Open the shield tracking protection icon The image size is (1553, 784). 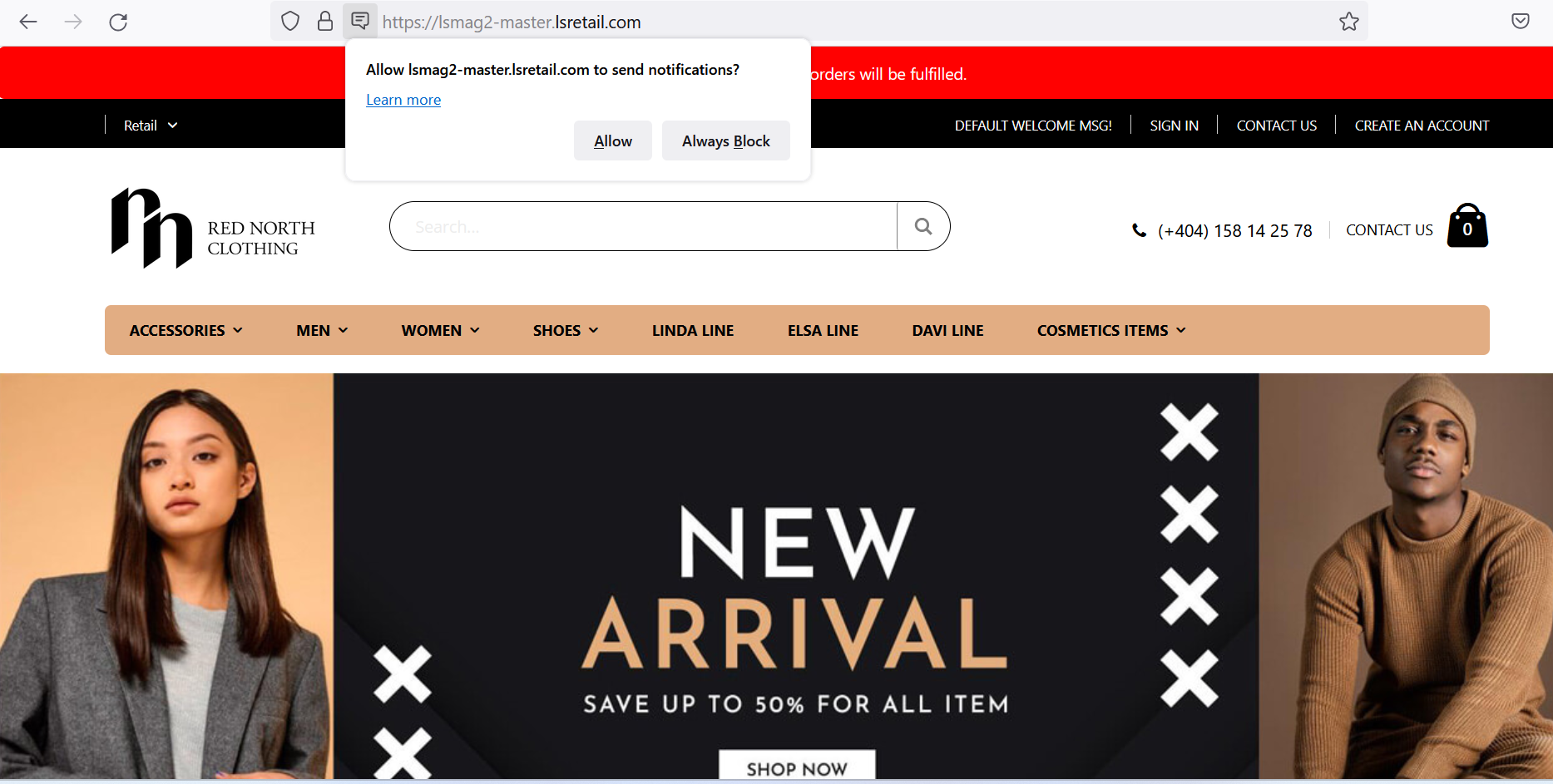[x=289, y=22]
